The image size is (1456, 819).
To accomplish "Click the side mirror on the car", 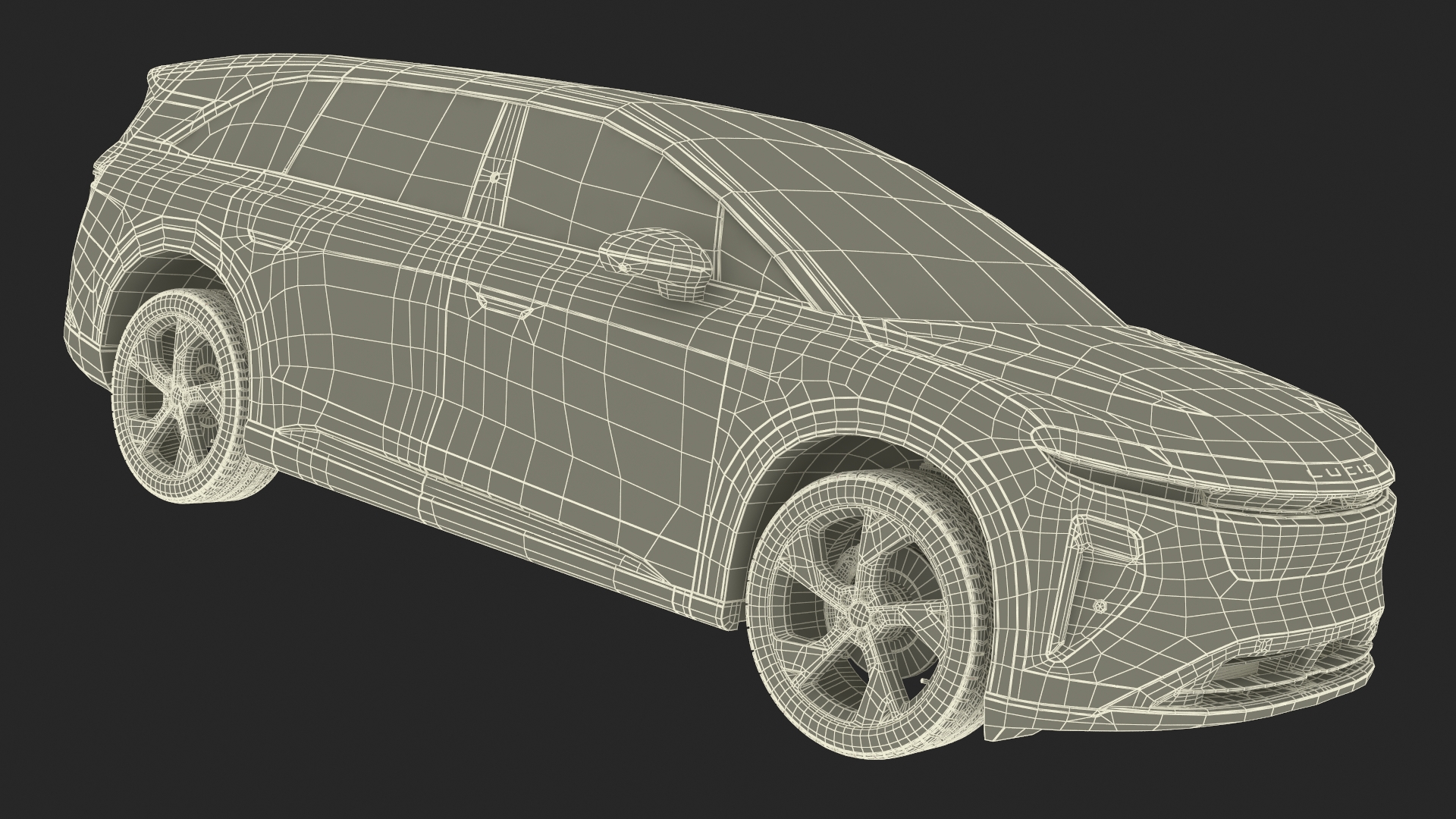I will point(657,263).
